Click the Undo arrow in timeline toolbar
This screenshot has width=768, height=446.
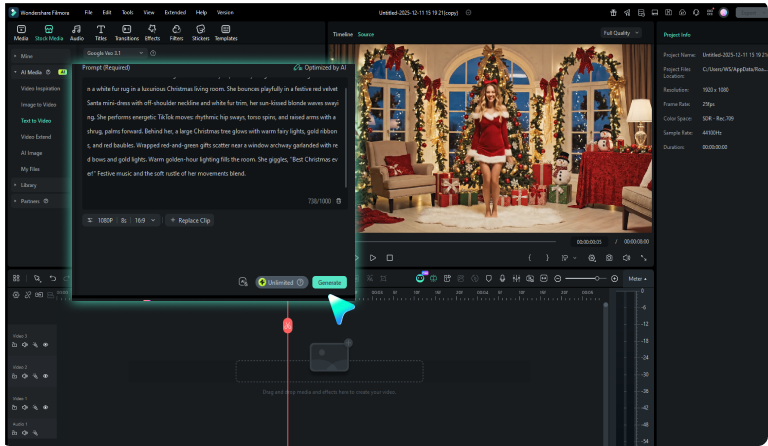[x=52, y=279]
